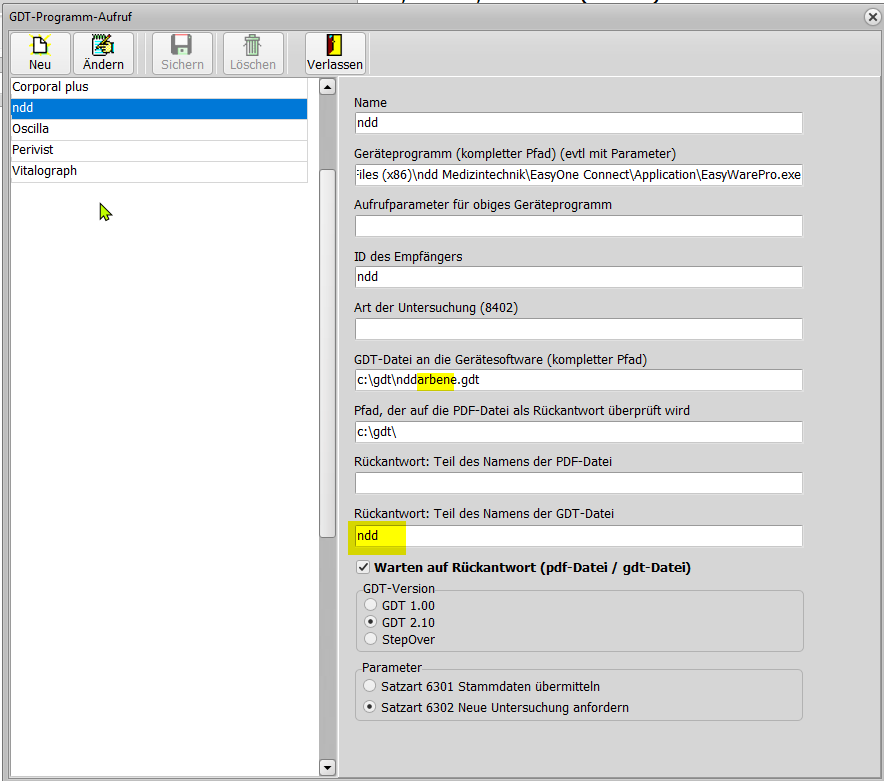Close the GDT-Programm-Aufruf dialog window
Image resolution: width=884 pixels, height=781 pixels.
point(872,16)
